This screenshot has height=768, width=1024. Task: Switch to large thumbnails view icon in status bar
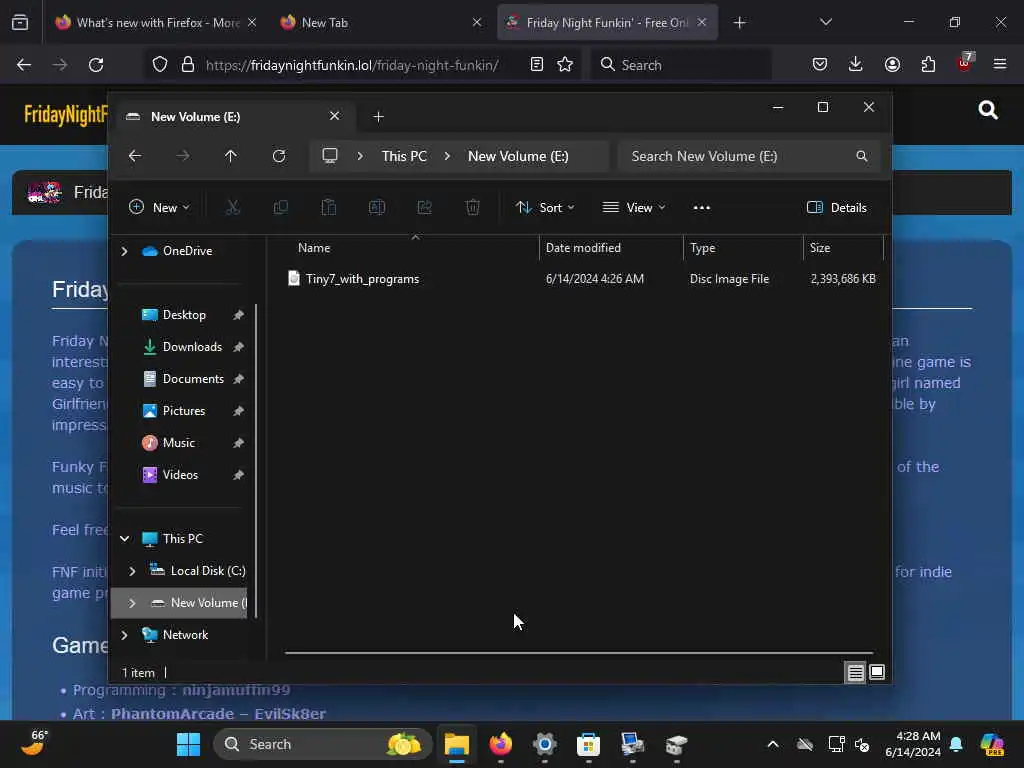tap(877, 672)
